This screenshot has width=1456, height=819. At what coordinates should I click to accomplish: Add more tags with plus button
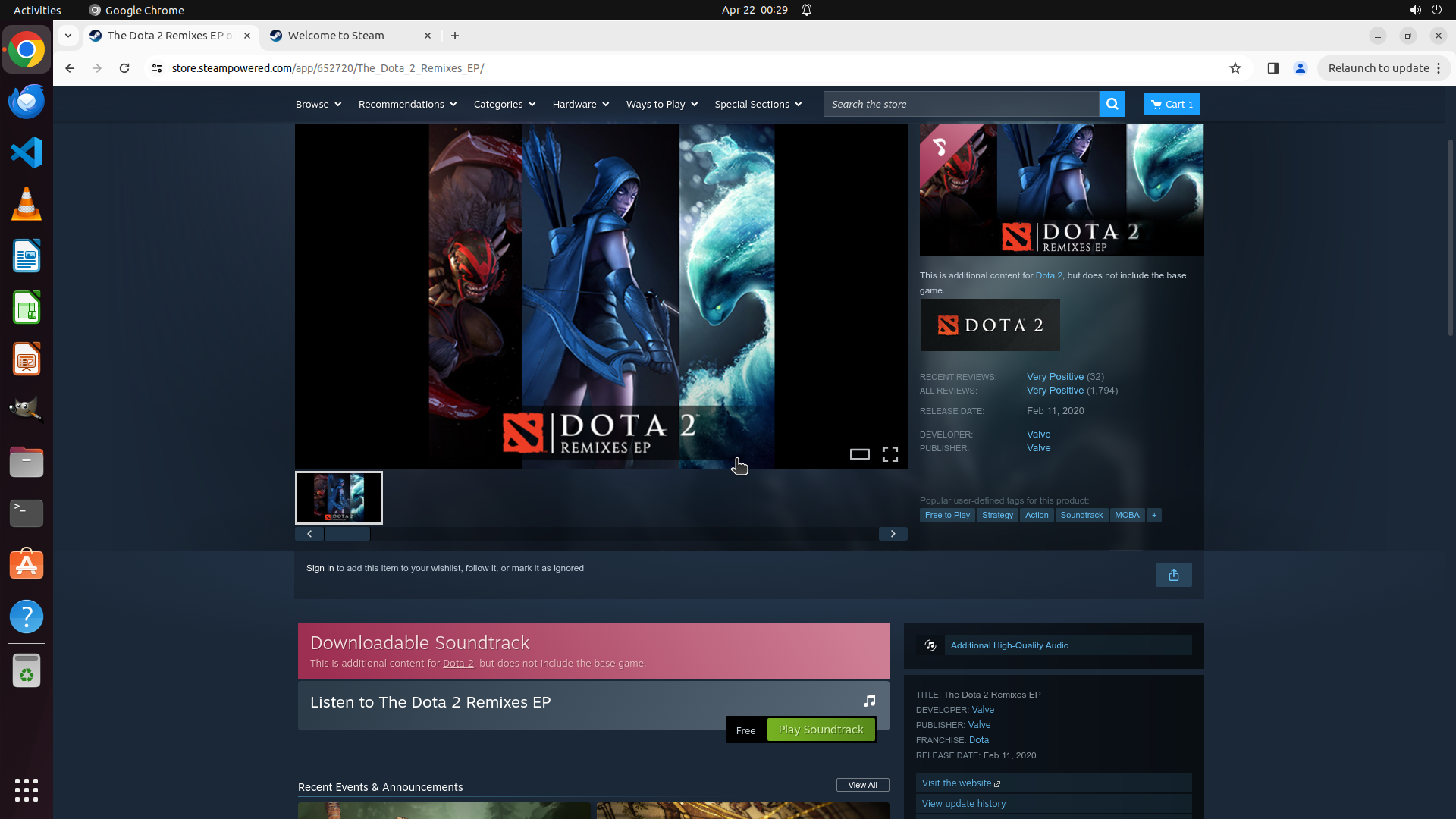[x=1153, y=515]
